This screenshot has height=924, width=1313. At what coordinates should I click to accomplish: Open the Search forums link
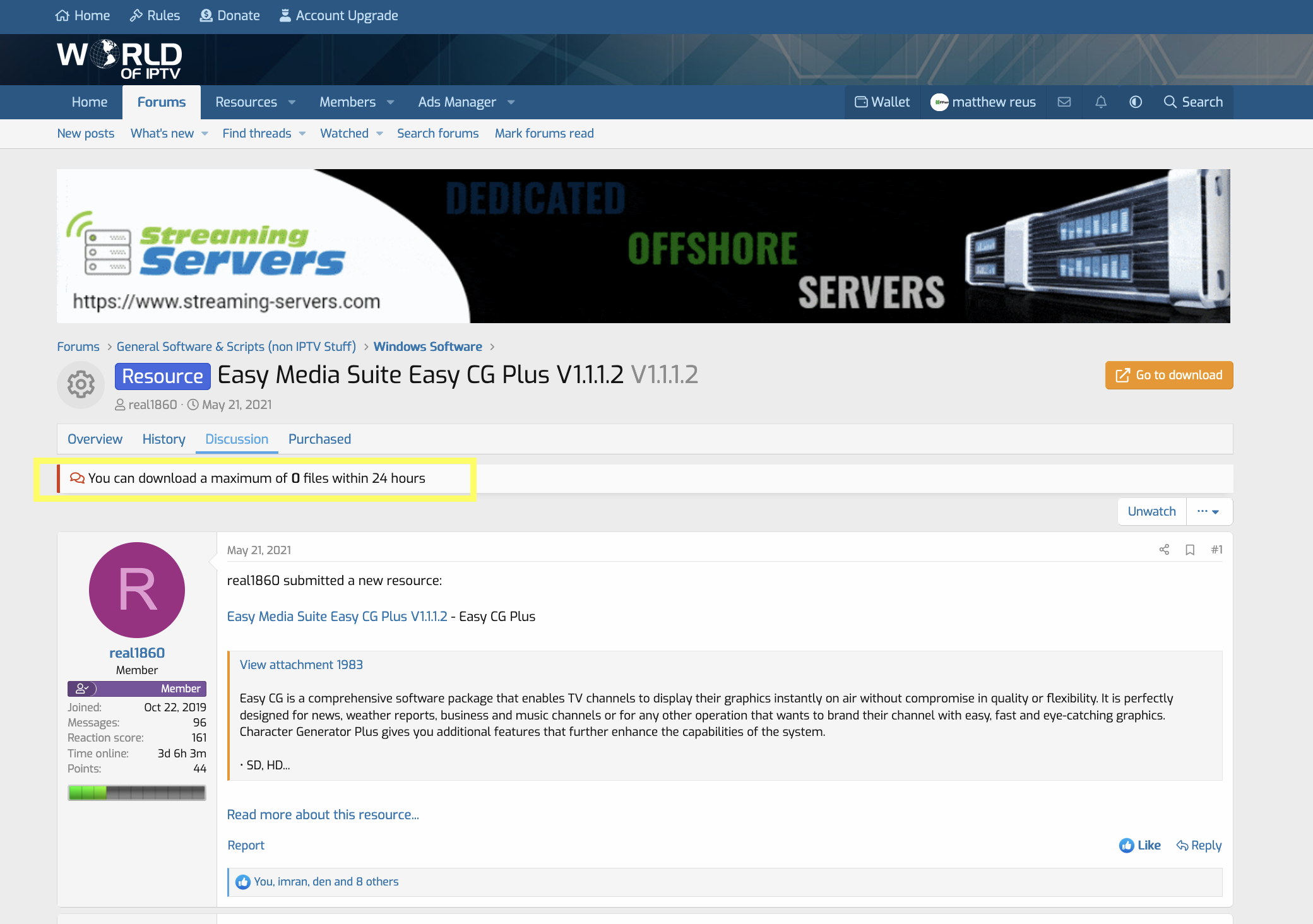[438, 133]
